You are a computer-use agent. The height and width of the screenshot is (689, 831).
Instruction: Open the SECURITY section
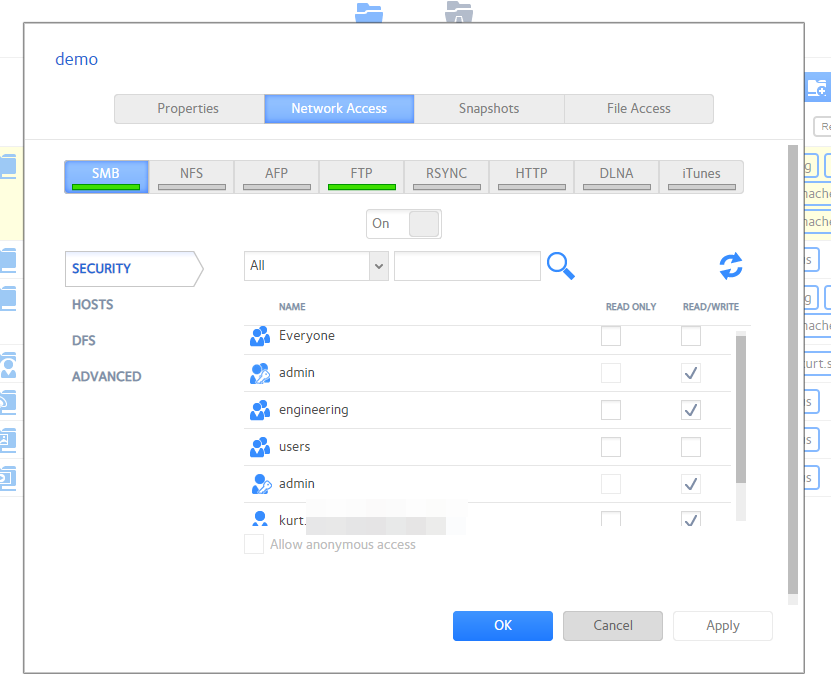pos(134,269)
